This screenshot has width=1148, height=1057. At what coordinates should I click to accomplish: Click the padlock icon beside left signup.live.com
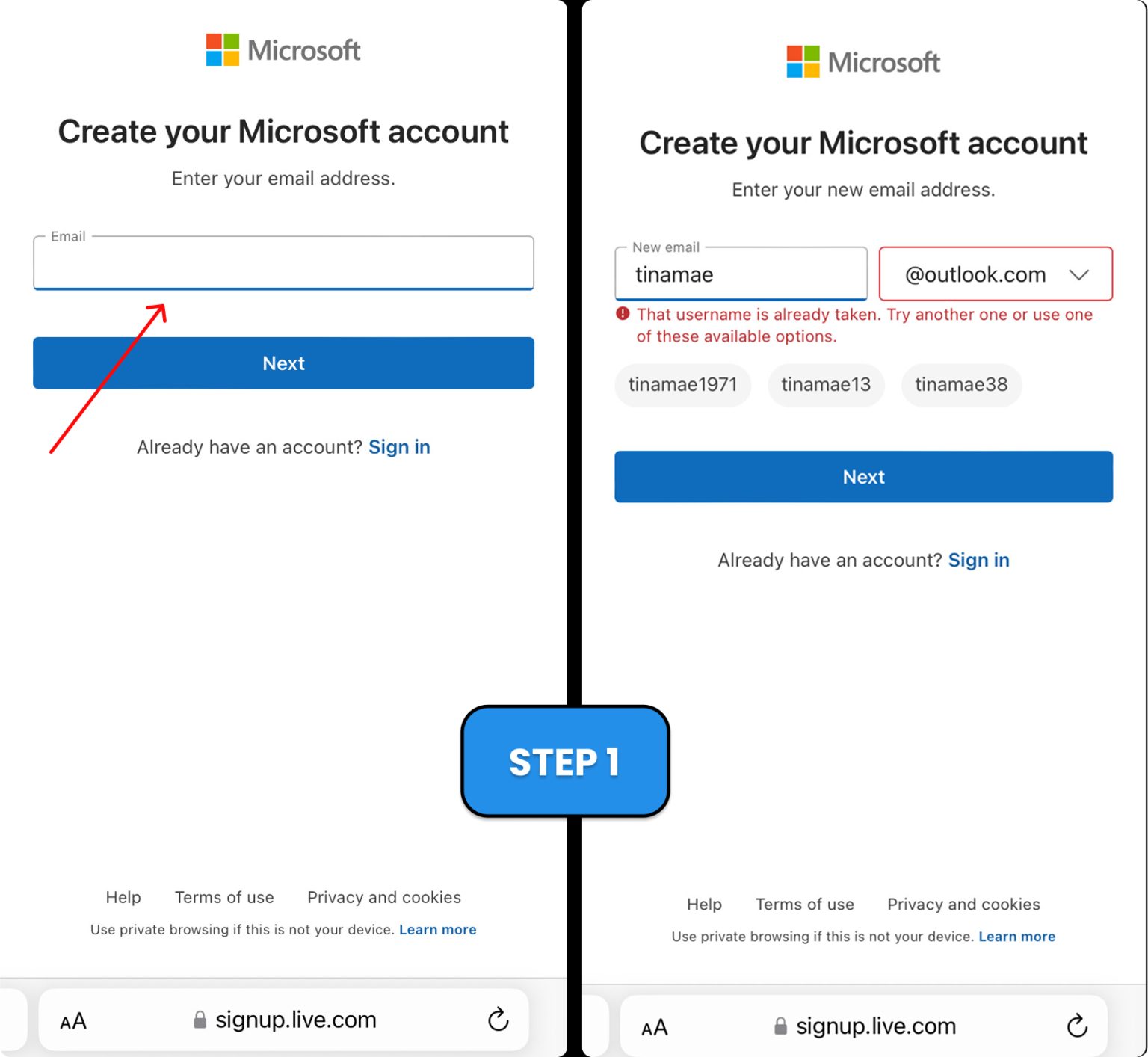(199, 1019)
